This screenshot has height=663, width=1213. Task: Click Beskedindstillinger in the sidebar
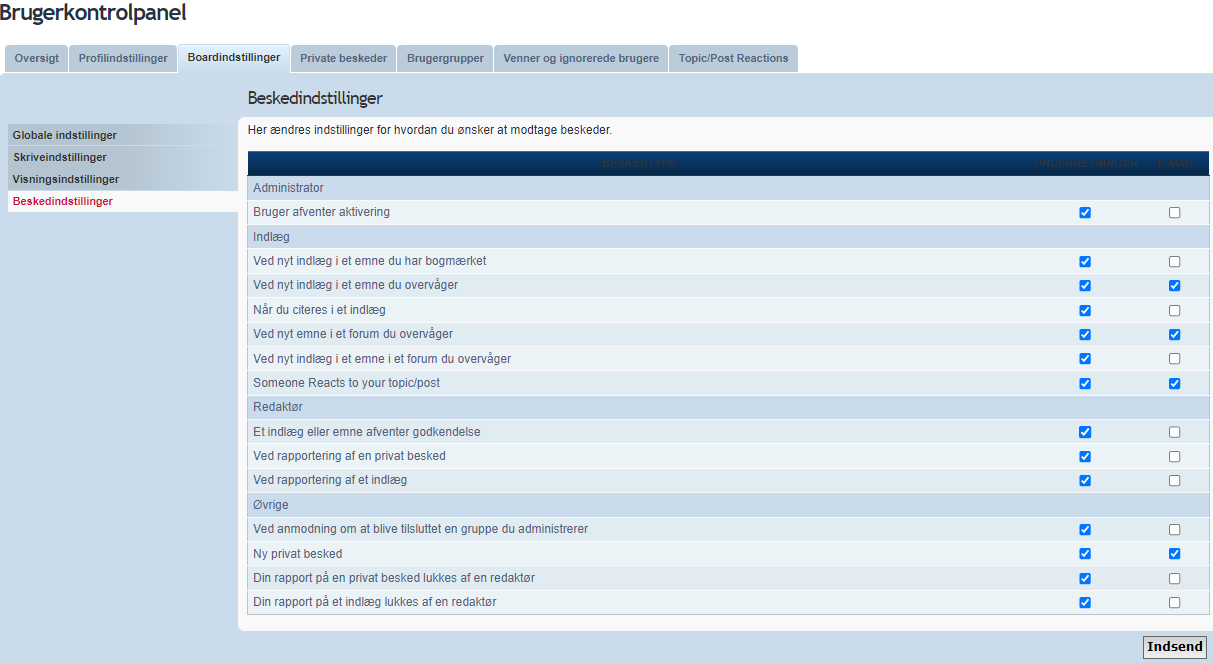(63, 201)
